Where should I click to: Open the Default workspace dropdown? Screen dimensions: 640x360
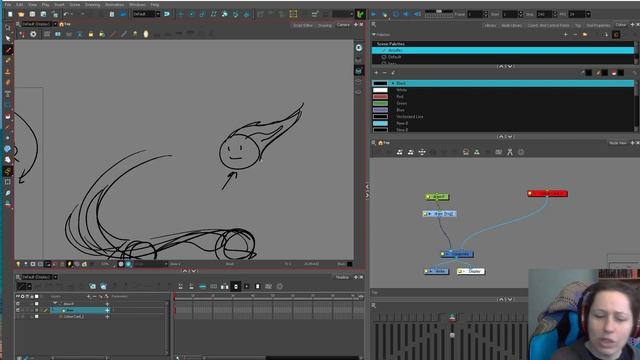tap(158, 14)
